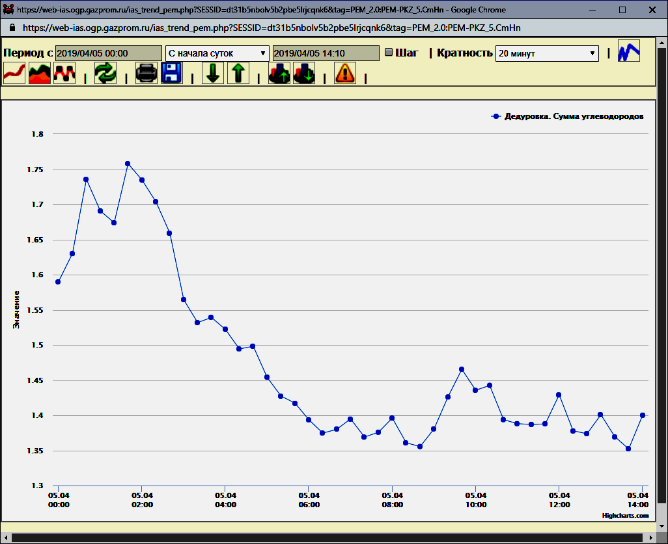Click the first data point at 00:00
The height and width of the screenshot is (544, 668).
(58, 282)
